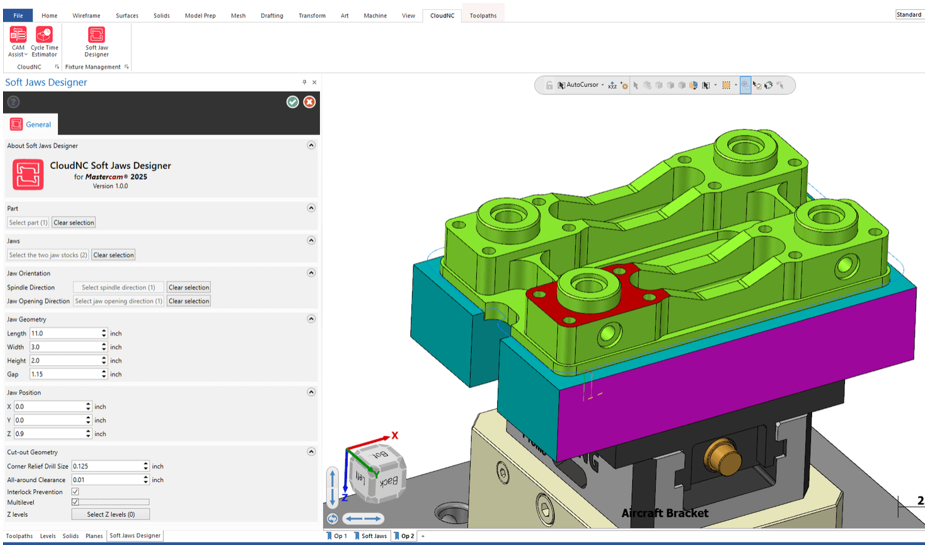This screenshot has height=548, width=928.
Task: Click the Length stepper arrows
Action: (x=104, y=333)
